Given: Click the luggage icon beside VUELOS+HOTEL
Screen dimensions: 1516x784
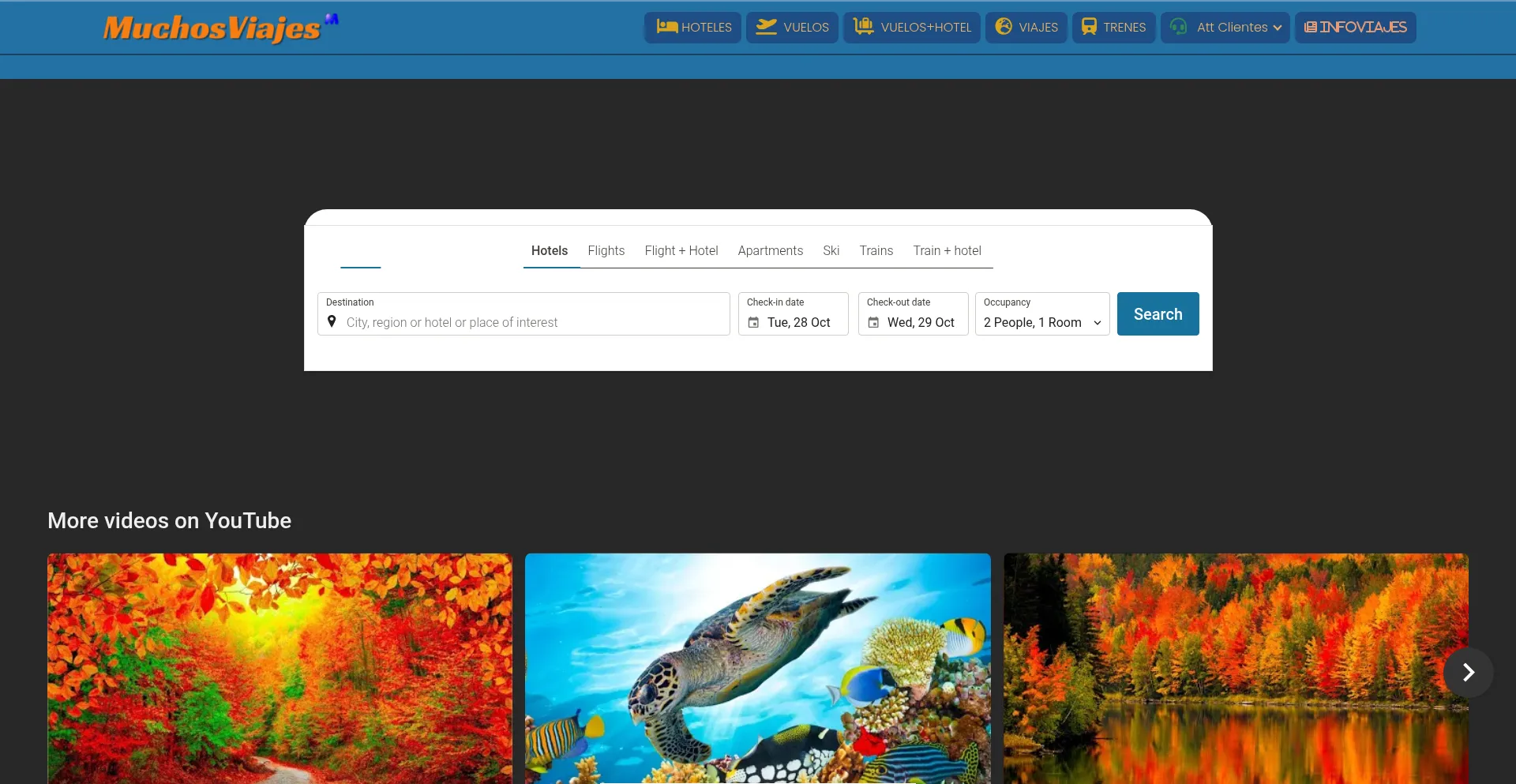Looking at the screenshot, I should pos(863,27).
